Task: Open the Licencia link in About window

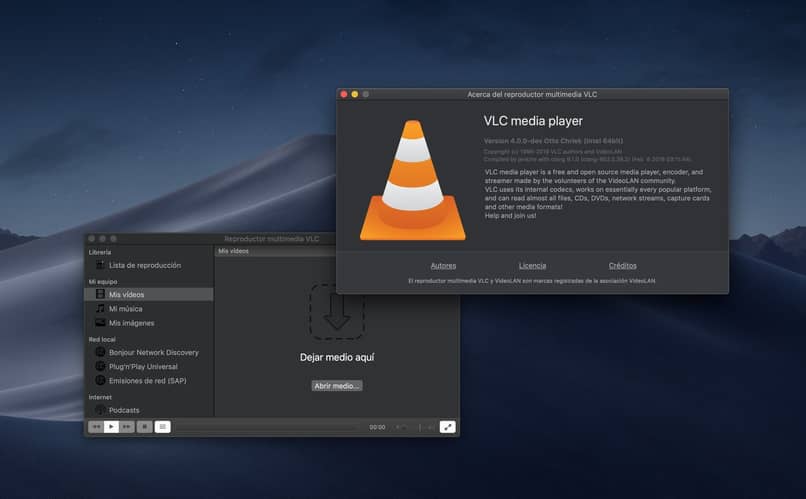Action: [532, 266]
